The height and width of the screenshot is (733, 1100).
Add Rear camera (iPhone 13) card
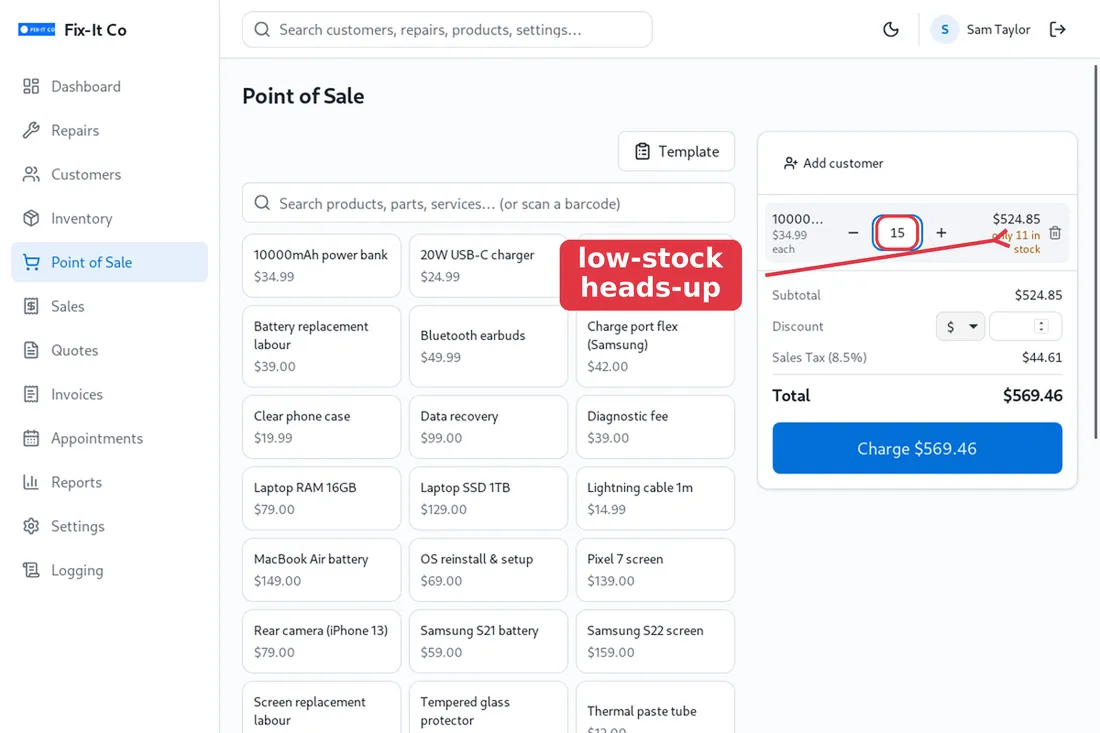[x=321, y=642]
